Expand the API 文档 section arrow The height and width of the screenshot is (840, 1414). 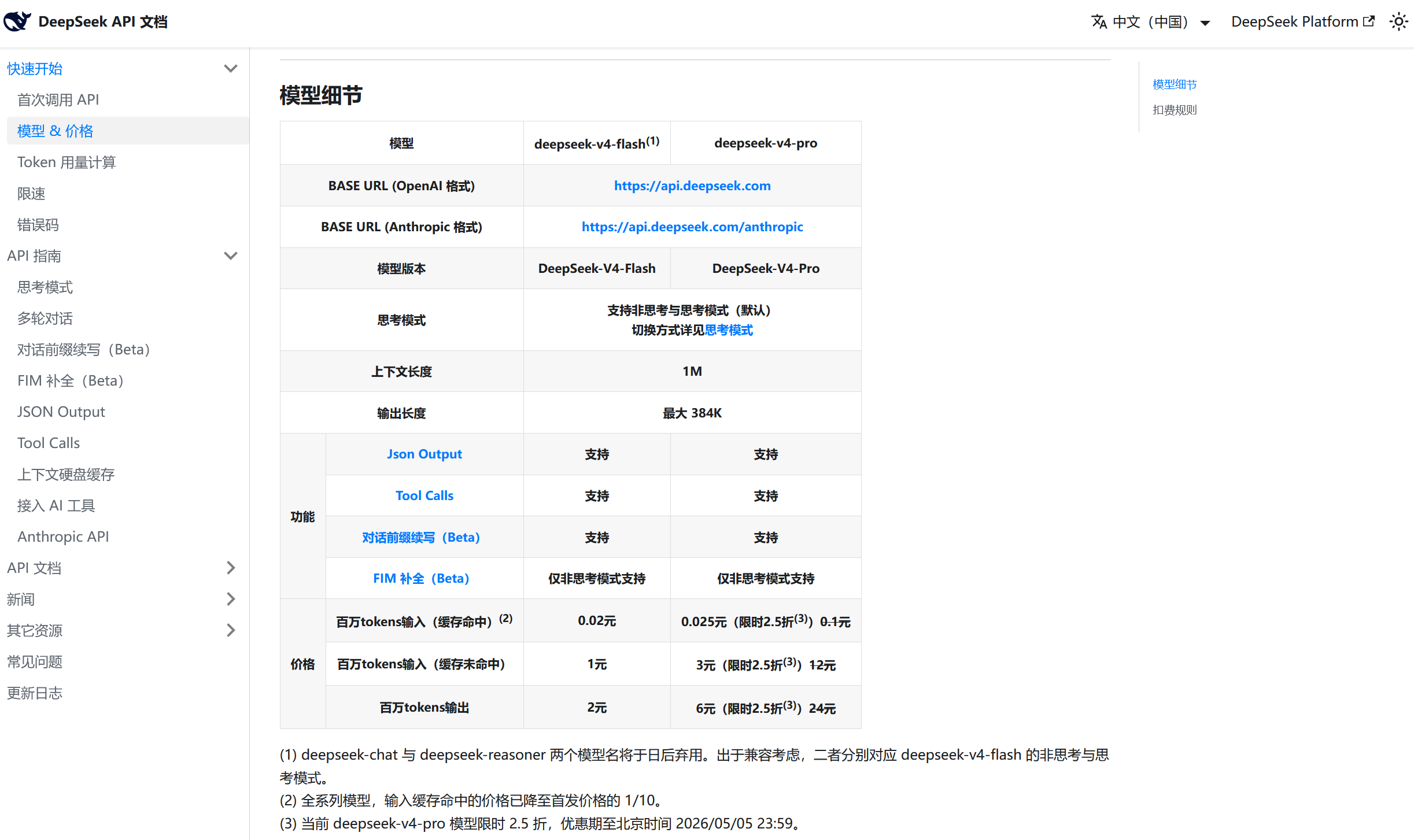tap(231, 568)
